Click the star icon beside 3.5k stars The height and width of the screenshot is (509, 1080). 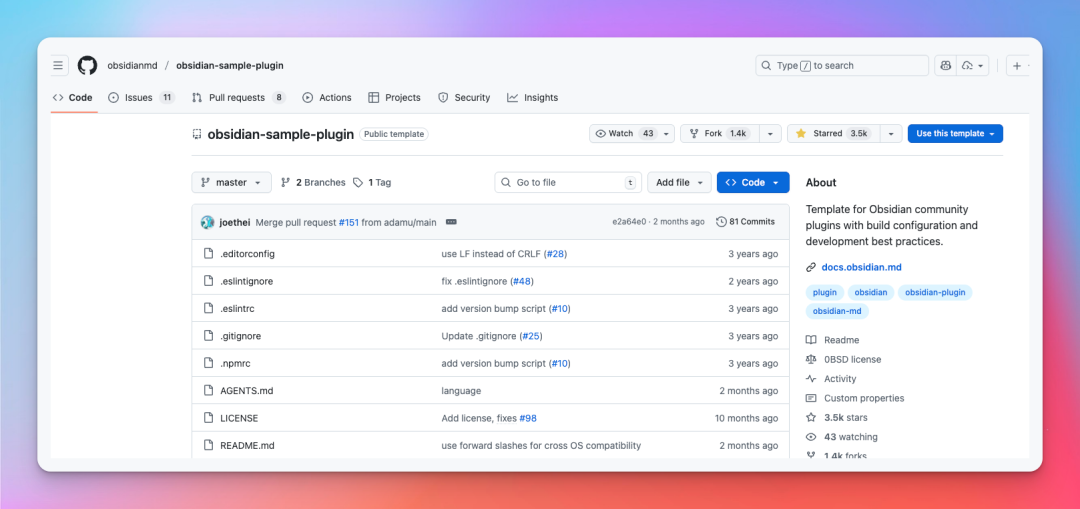811,417
